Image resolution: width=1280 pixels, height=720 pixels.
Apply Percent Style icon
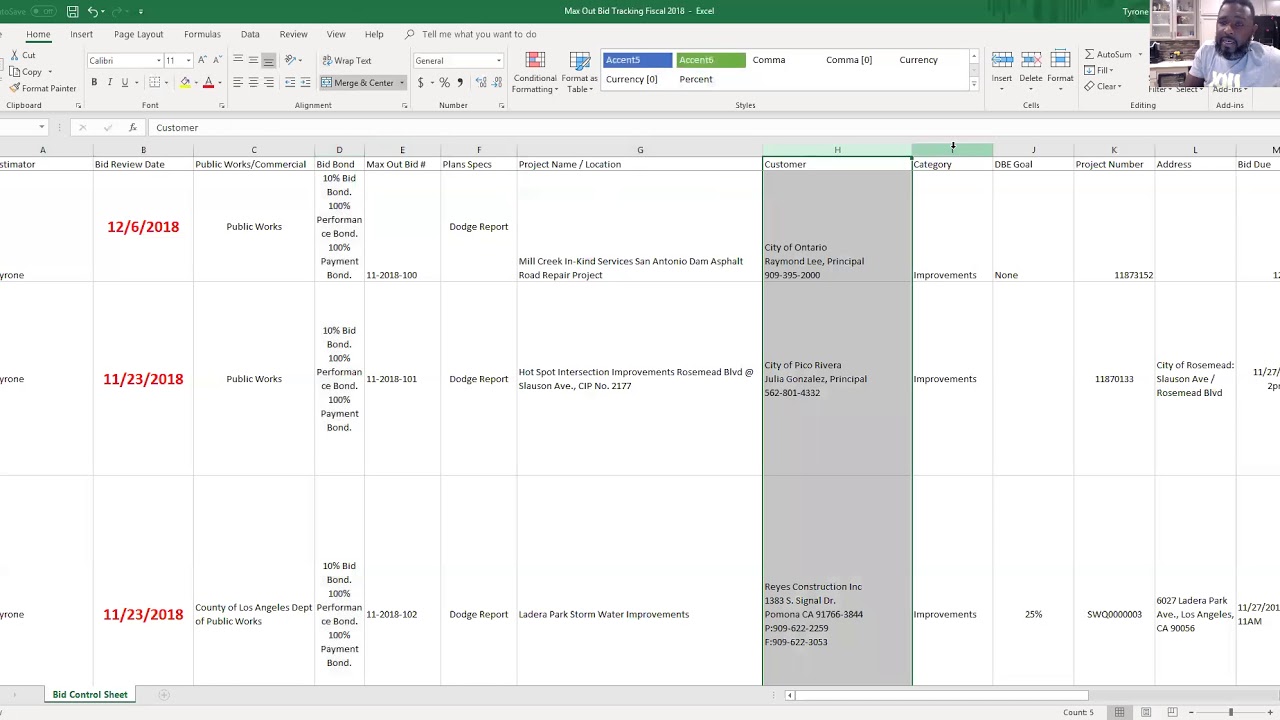point(445,82)
